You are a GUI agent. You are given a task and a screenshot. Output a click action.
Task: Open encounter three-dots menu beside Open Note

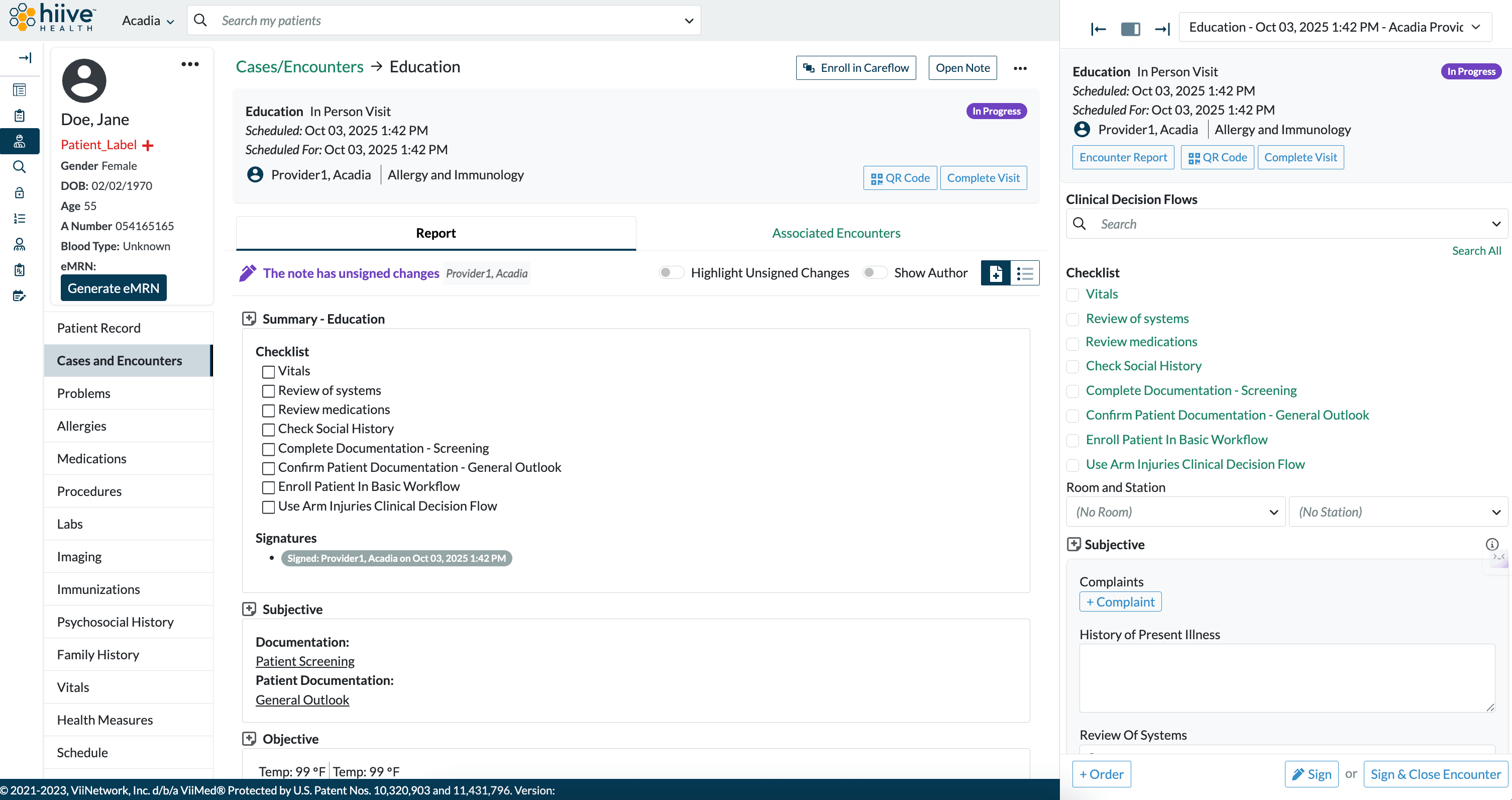tap(1020, 68)
